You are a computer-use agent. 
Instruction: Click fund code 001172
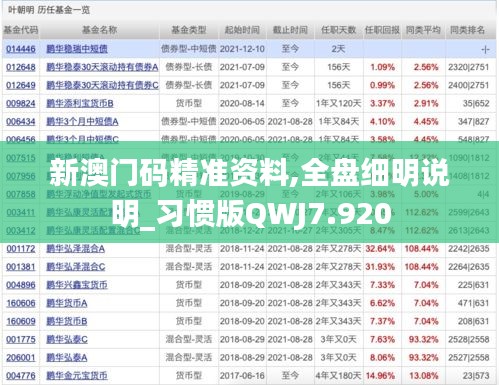[21, 249]
